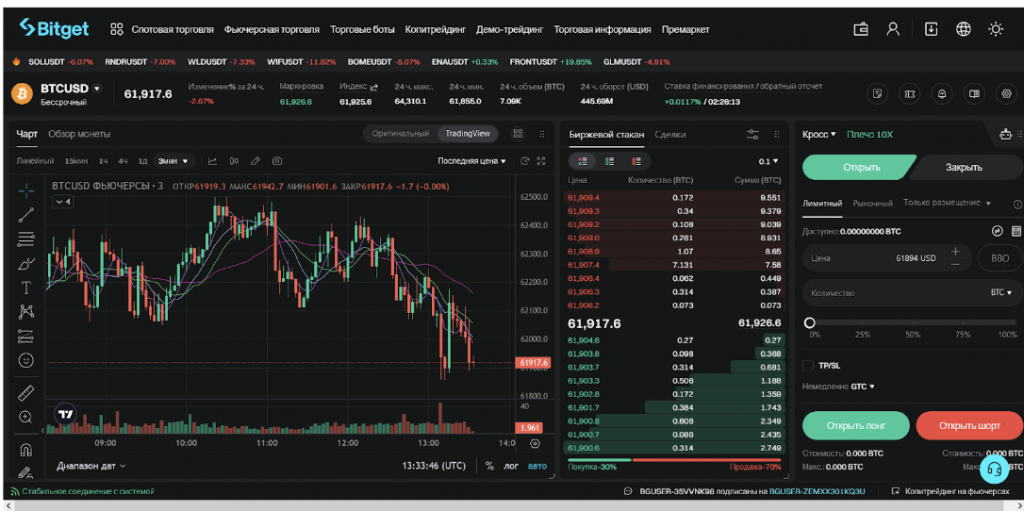
Task: Open the GTC time-in-force dropdown
Action: click(862, 387)
